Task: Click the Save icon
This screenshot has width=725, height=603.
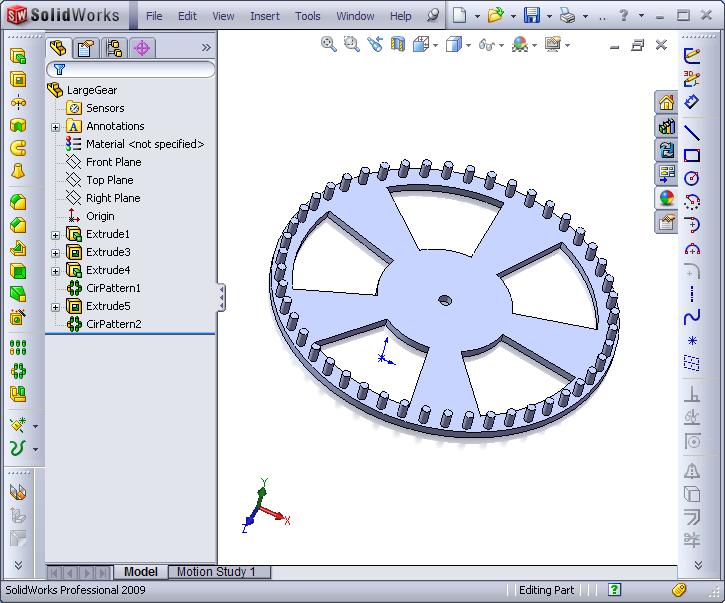Action: pos(532,15)
